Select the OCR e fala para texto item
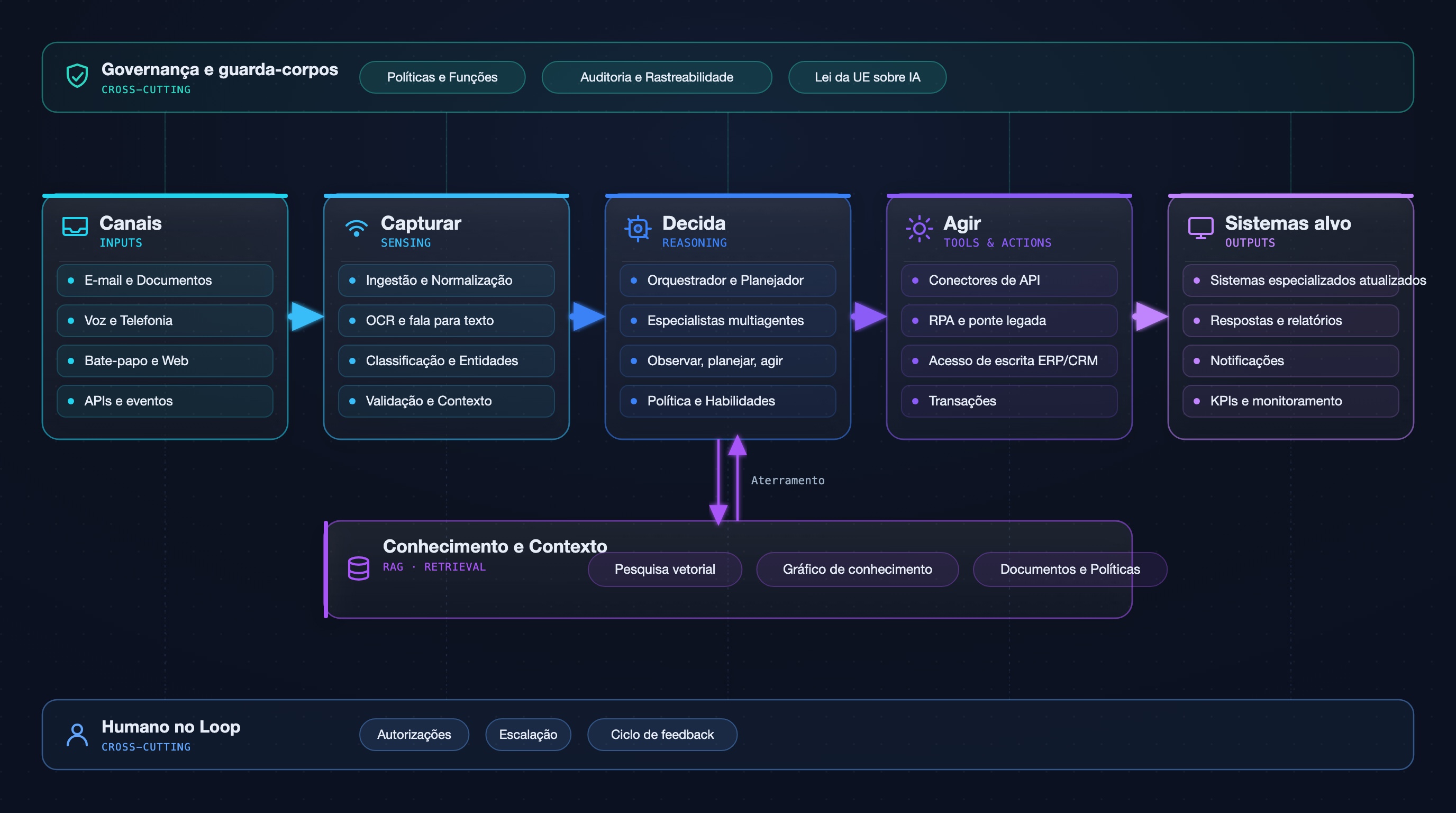Image resolution: width=1456 pixels, height=813 pixels. tap(447, 321)
